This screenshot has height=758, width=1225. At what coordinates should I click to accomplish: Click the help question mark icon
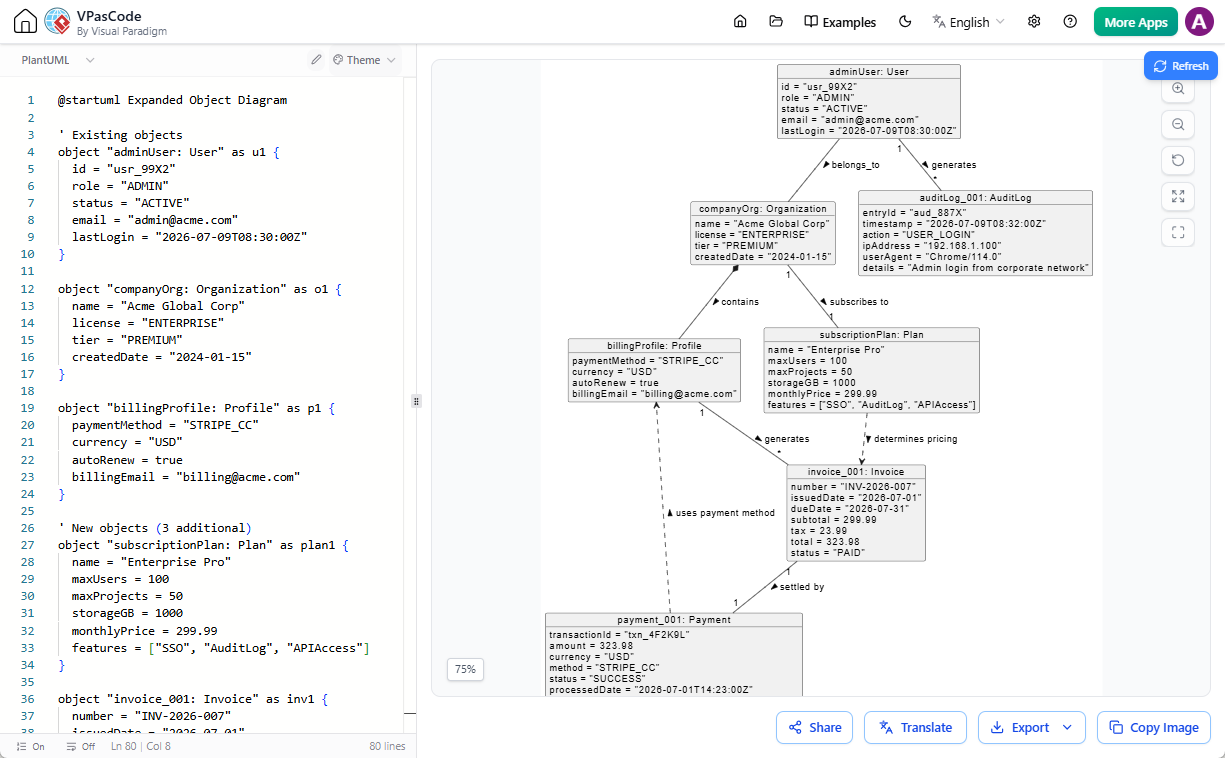coord(1070,22)
